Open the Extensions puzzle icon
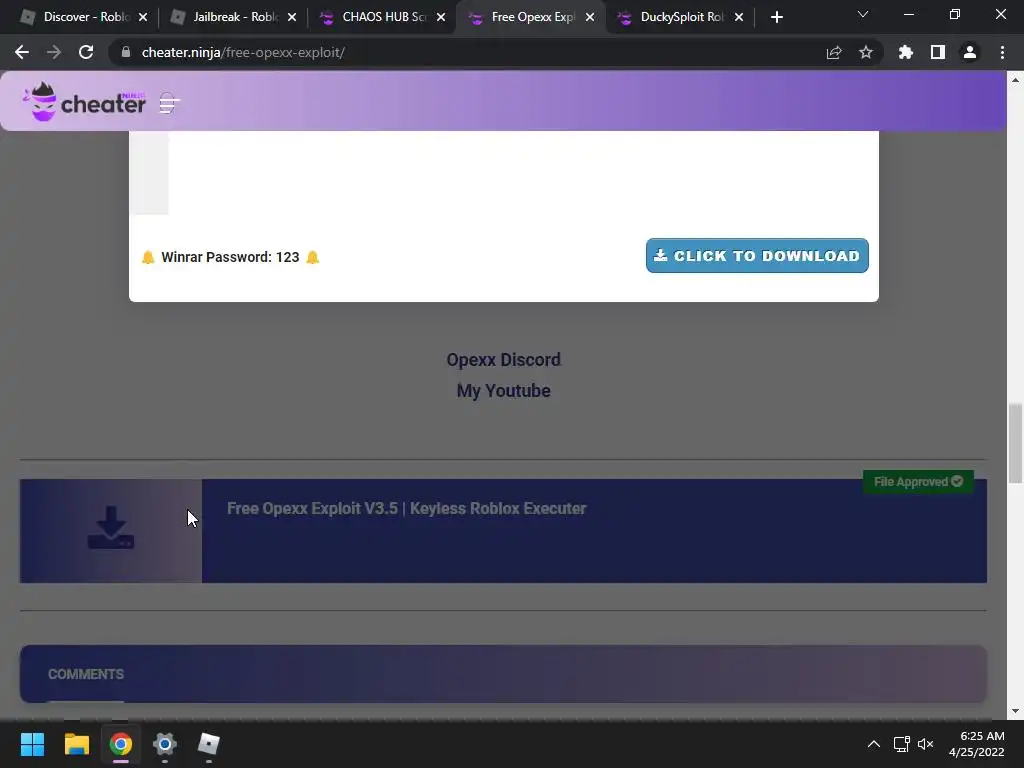The width and height of the screenshot is (1024, 768). [906, 52]
